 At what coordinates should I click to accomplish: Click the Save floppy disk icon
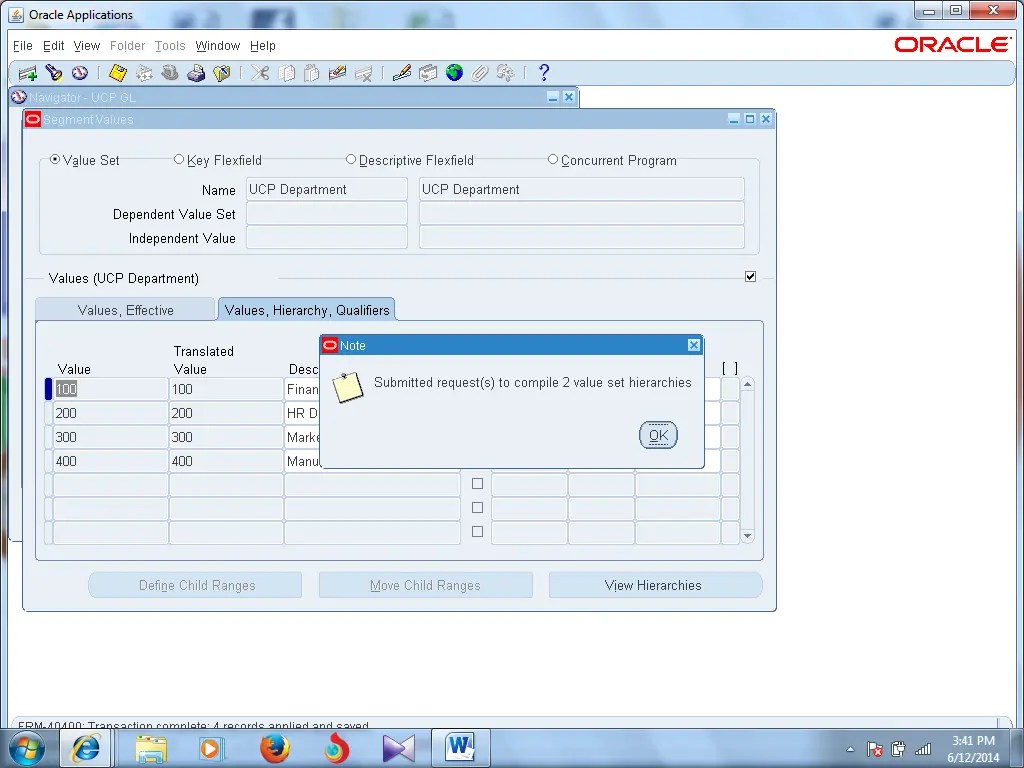(118, 73)
